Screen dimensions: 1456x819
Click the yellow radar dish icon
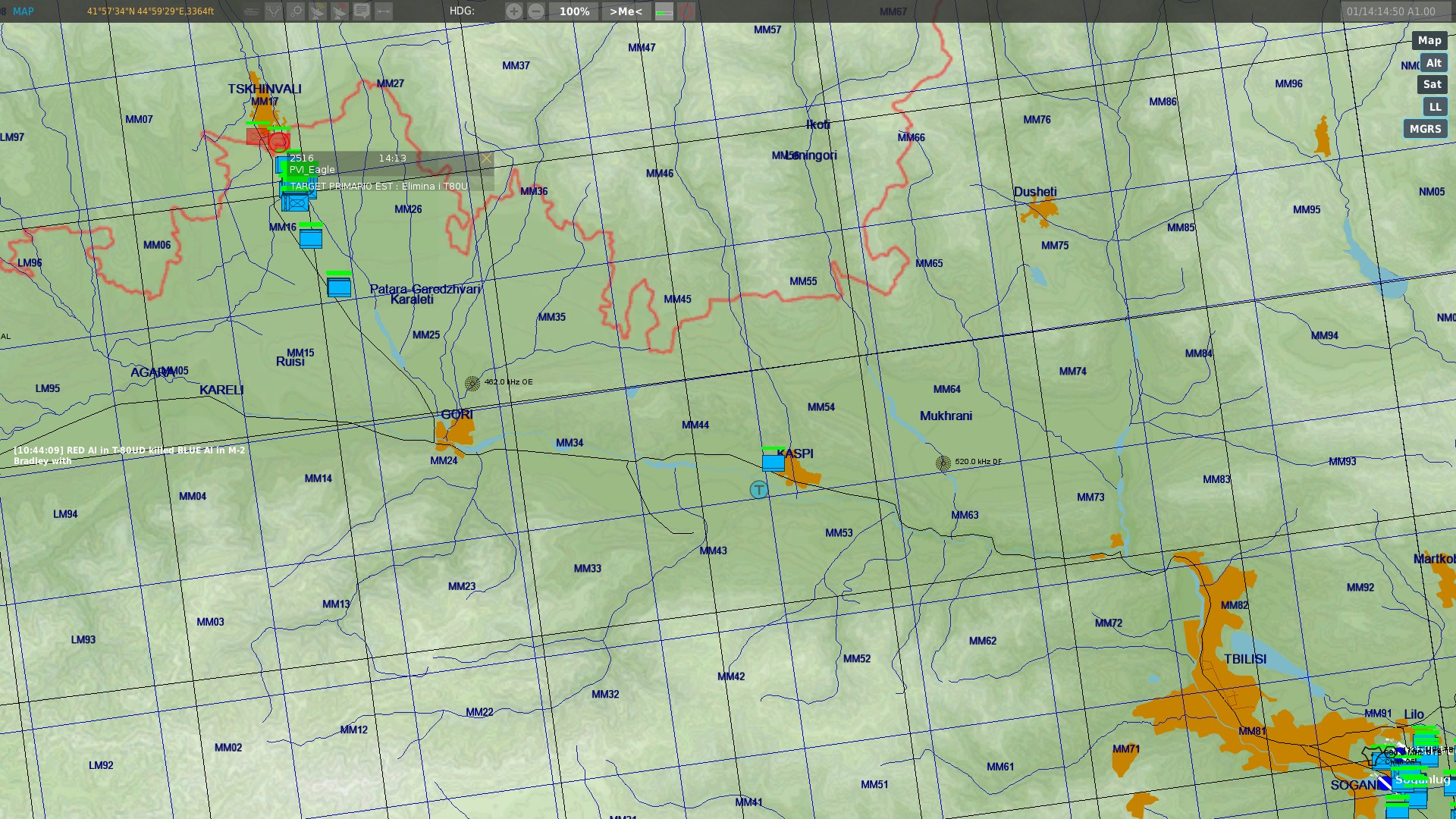[x=318, y=11]
